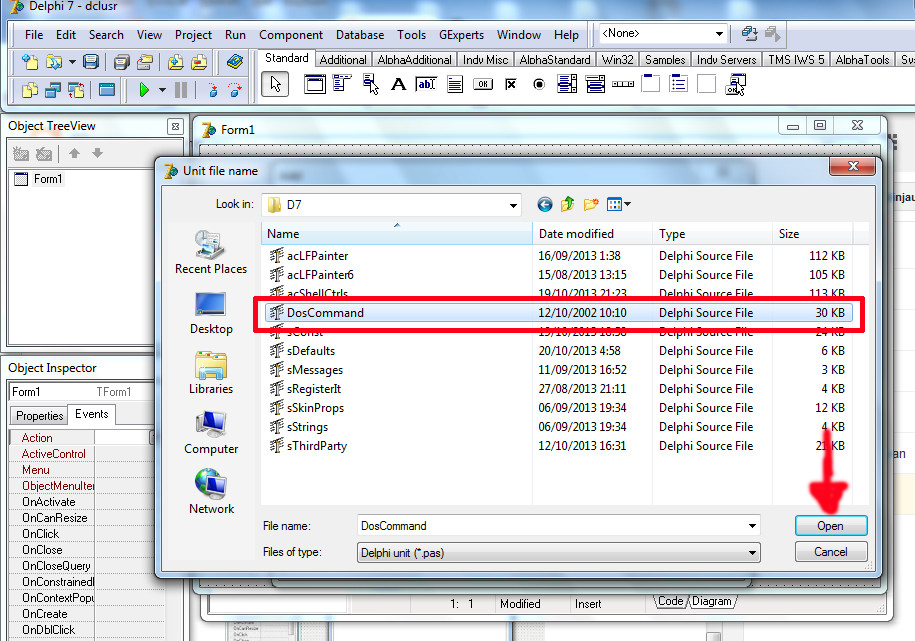Switch to the Win32 palette tab

617,60
